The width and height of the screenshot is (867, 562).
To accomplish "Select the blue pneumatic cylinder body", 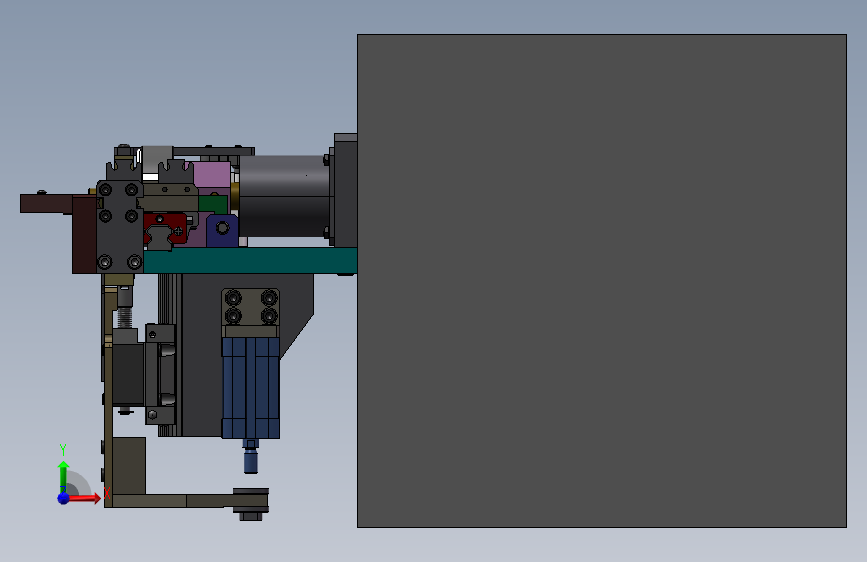I will tap(250, 388).
